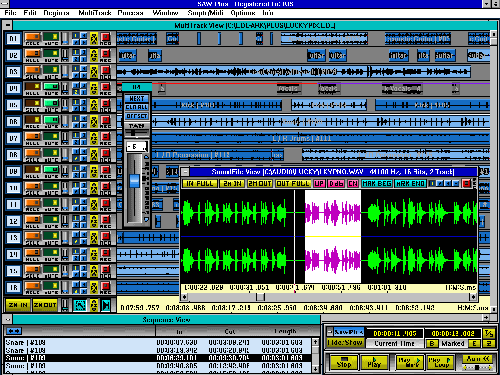Screen dimensions: 500x375
Task: Open the FX panel for track 01
Action: (x=94, y=39)
